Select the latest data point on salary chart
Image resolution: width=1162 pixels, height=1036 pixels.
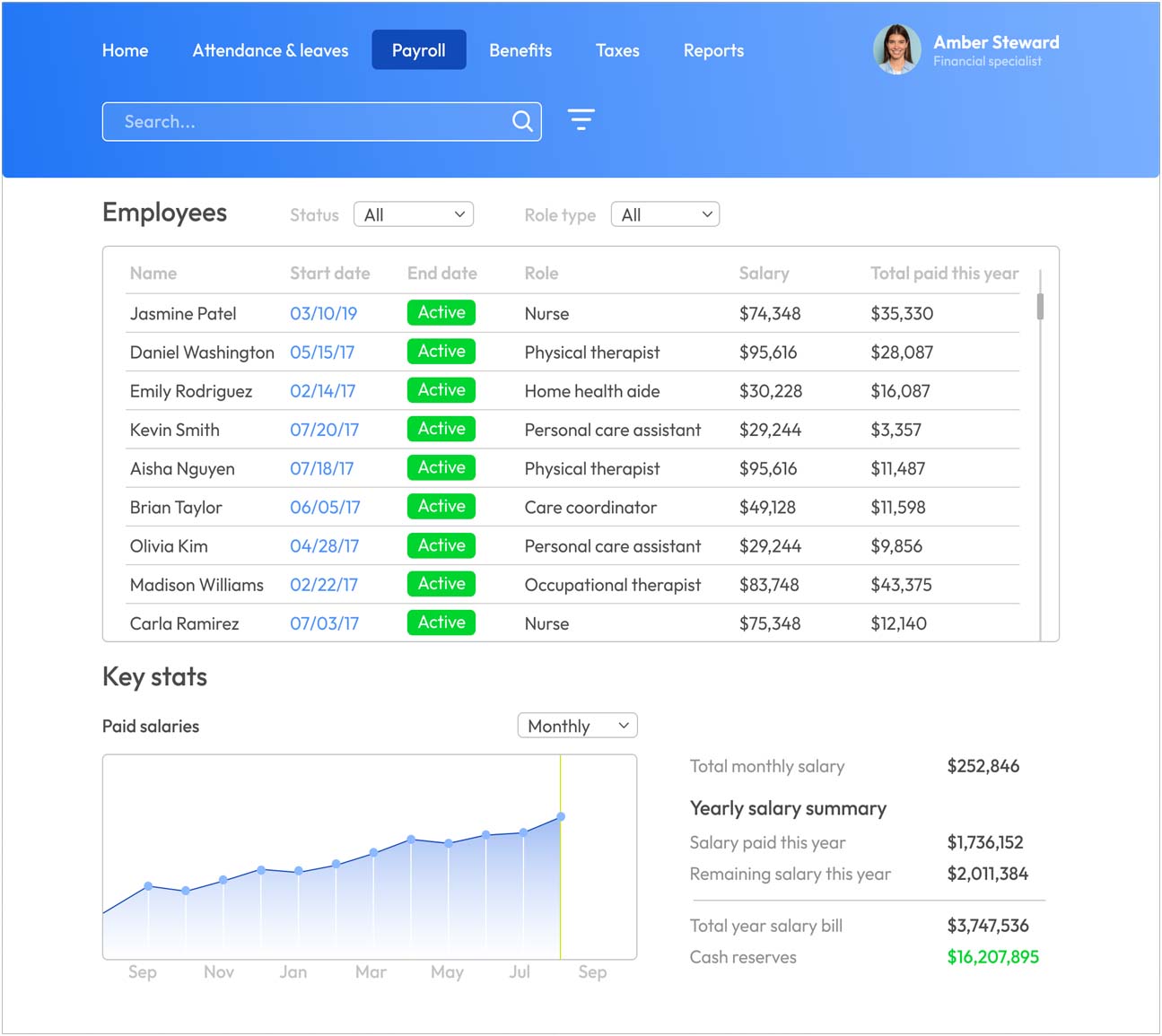[561, 817]
